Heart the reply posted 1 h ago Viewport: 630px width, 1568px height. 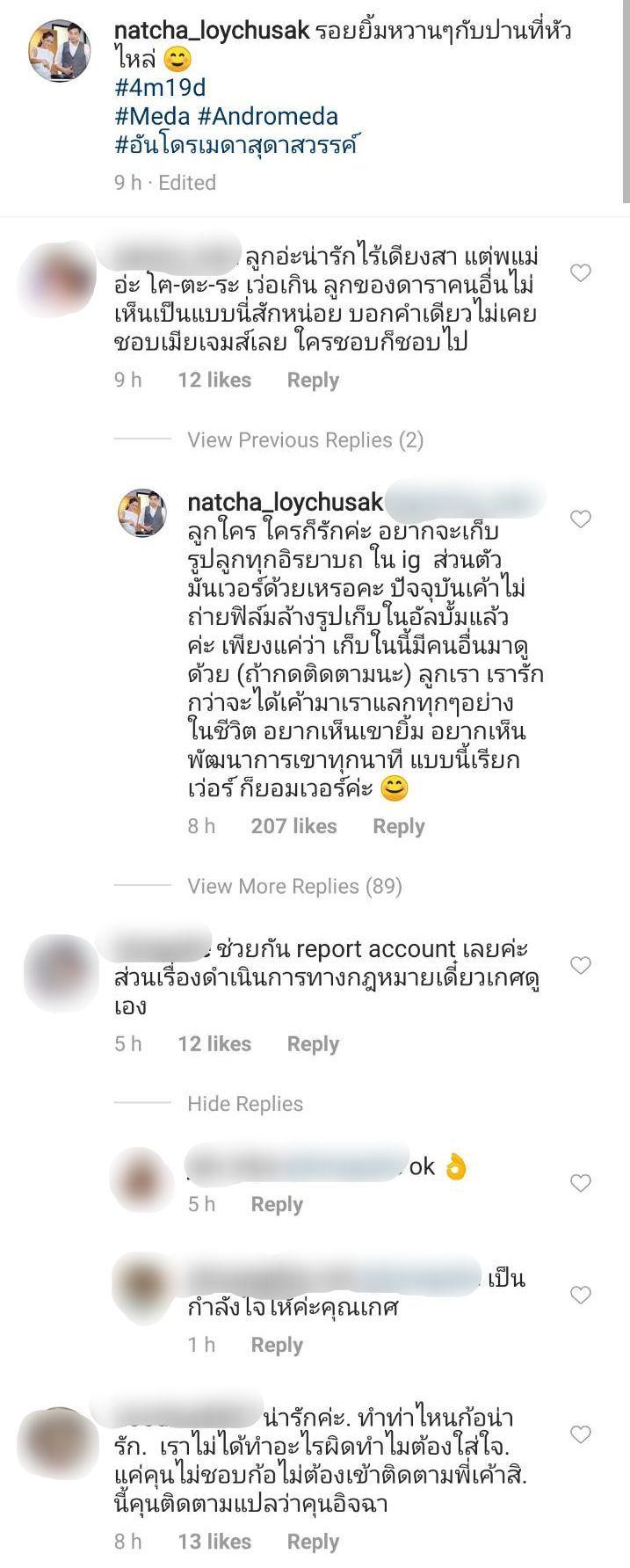point(580,1295)
